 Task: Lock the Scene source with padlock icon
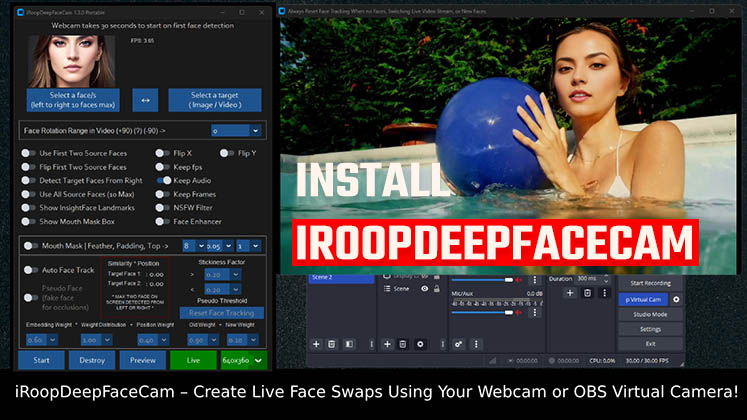point(437,289)
